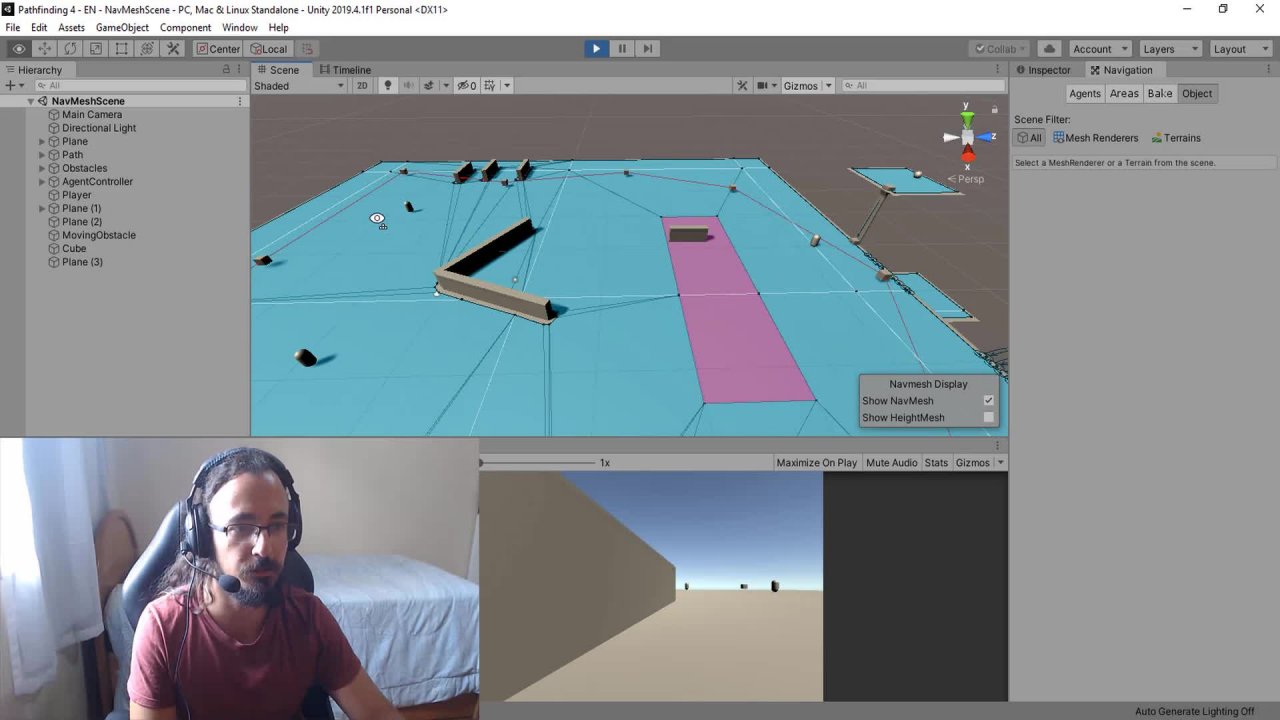The height and width of the screenshot is (720, 1280).
Task: Toggle 2D view mode in Scene
Action: click(362, 86)
